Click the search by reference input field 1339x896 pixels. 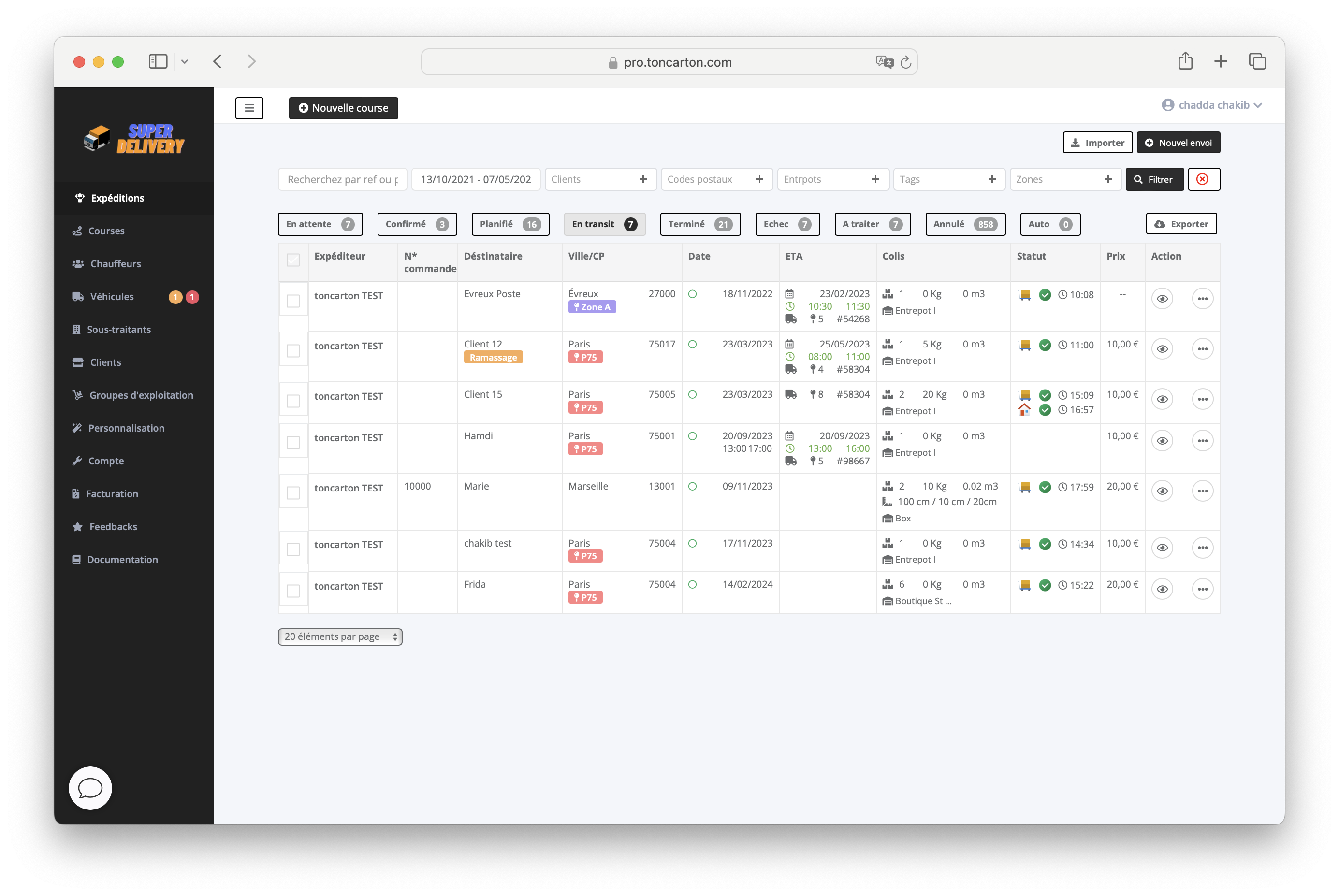pyautogui.click(x=342, y=179)
